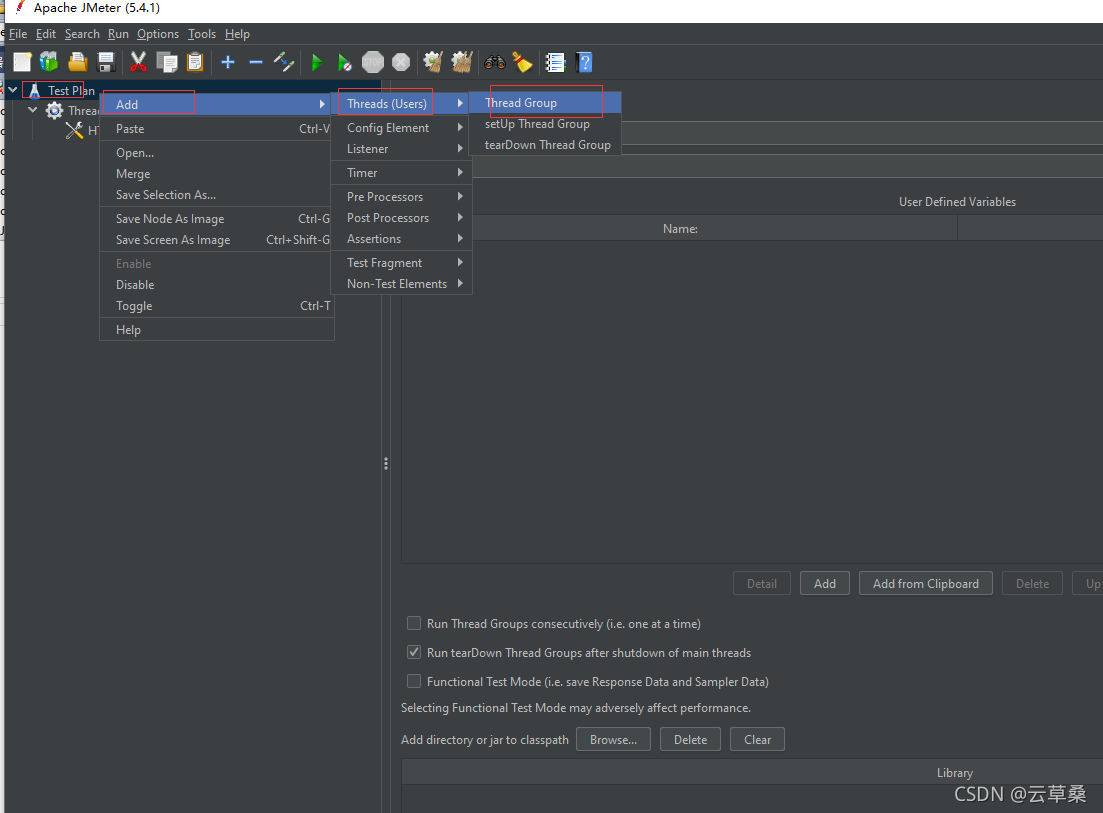
Task: Click the Expand All plus icon
Action: 227,62
